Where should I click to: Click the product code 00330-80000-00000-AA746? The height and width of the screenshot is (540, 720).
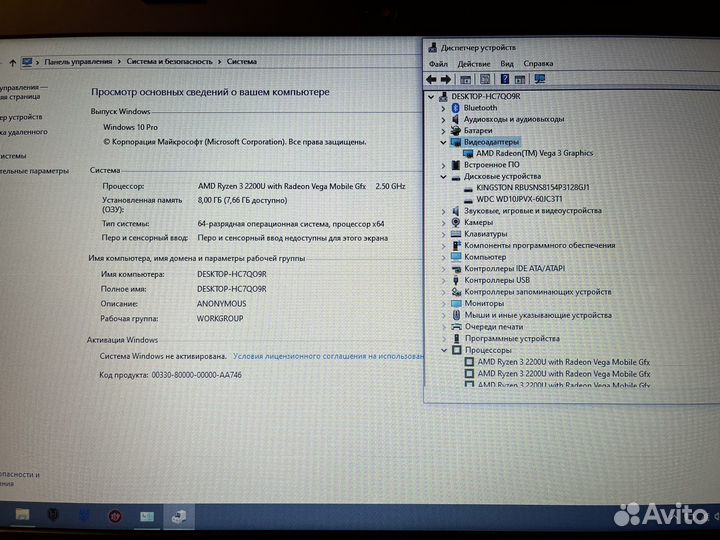[197, 375]
